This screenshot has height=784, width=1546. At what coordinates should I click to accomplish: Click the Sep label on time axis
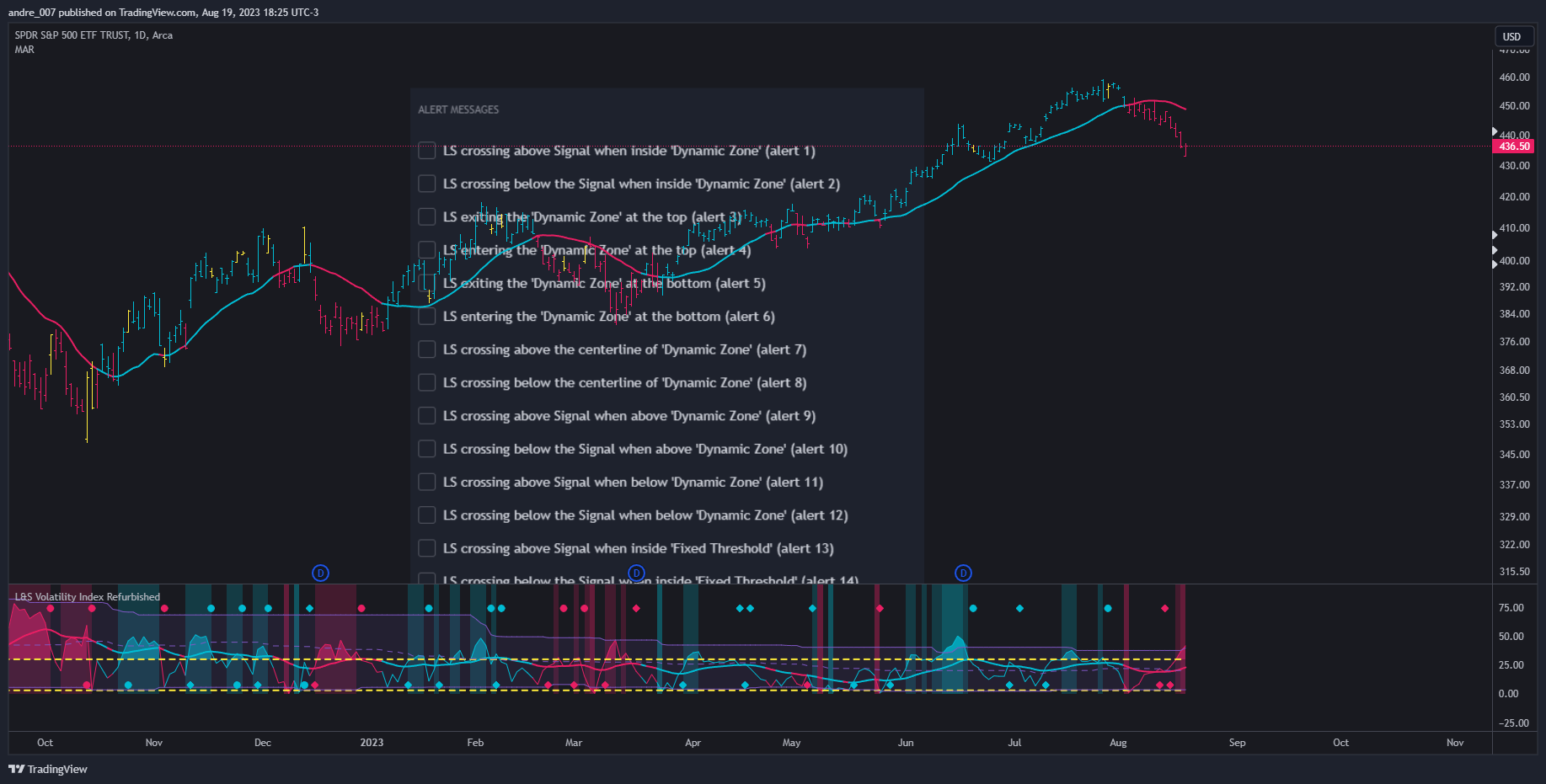1237,743
